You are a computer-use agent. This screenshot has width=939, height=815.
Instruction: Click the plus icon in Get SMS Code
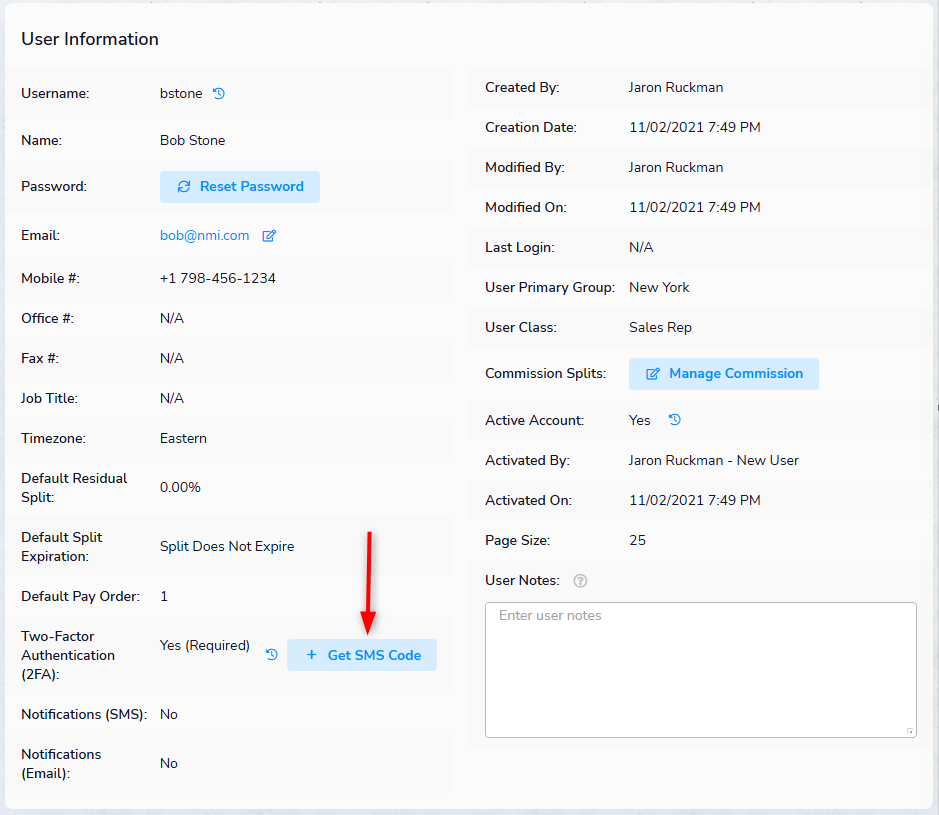(311, 655)
